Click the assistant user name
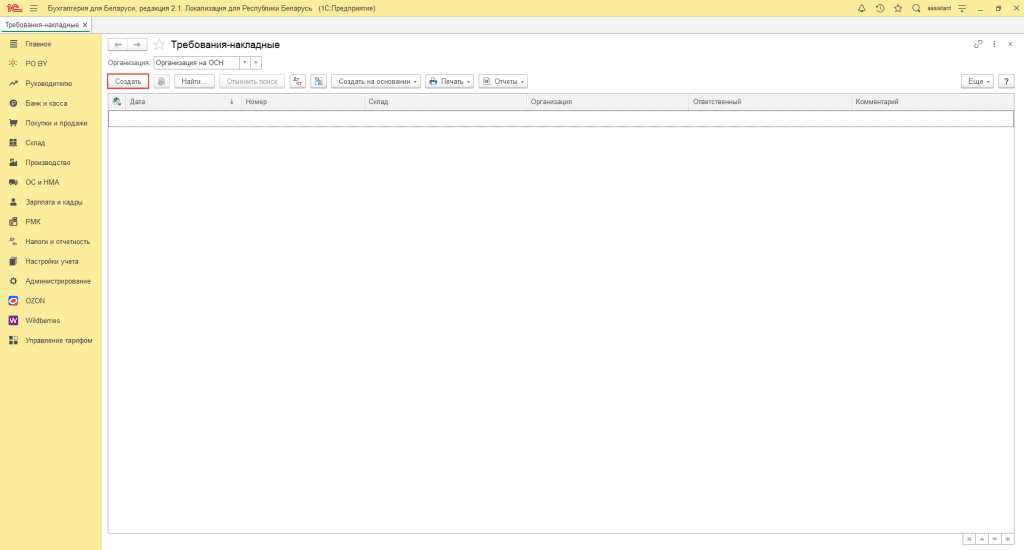Image resolution: width=1024 pixels, height=550 pixels. (939, 8)
